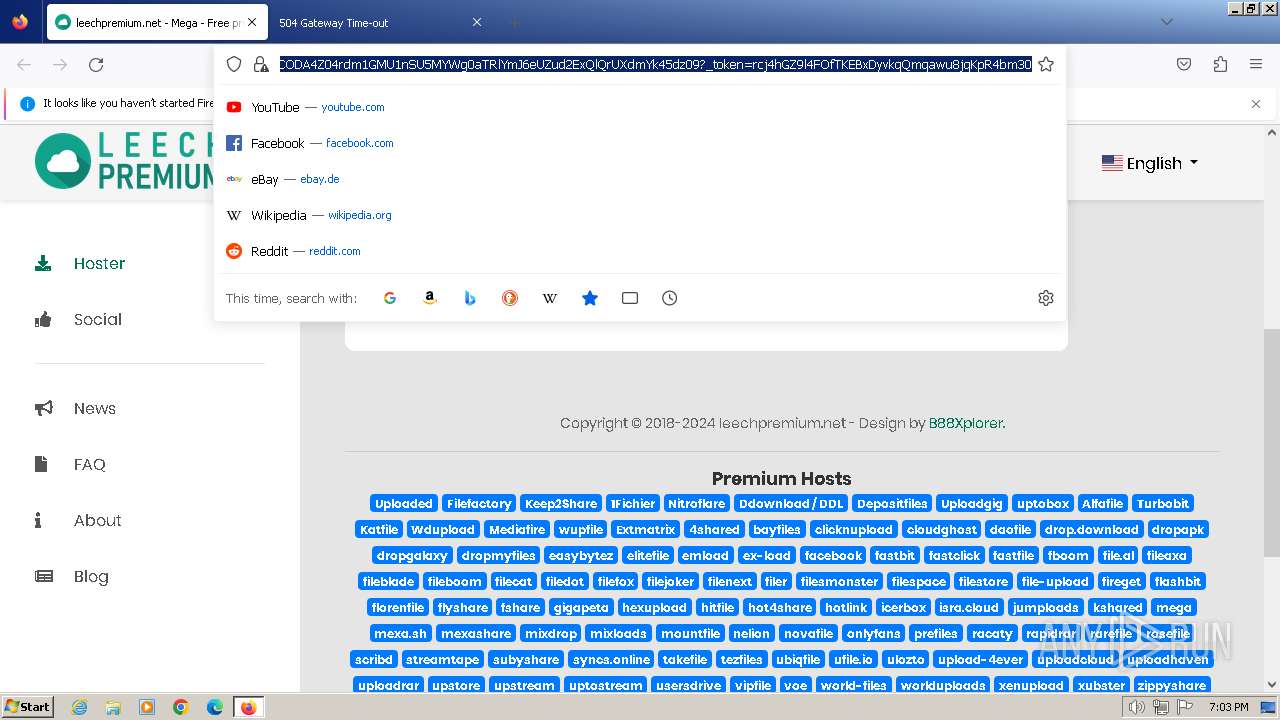Viewport: 1280px width, 720px height.
Task: Click the onlyfans host badge
Action: click(x=873, y=634)
